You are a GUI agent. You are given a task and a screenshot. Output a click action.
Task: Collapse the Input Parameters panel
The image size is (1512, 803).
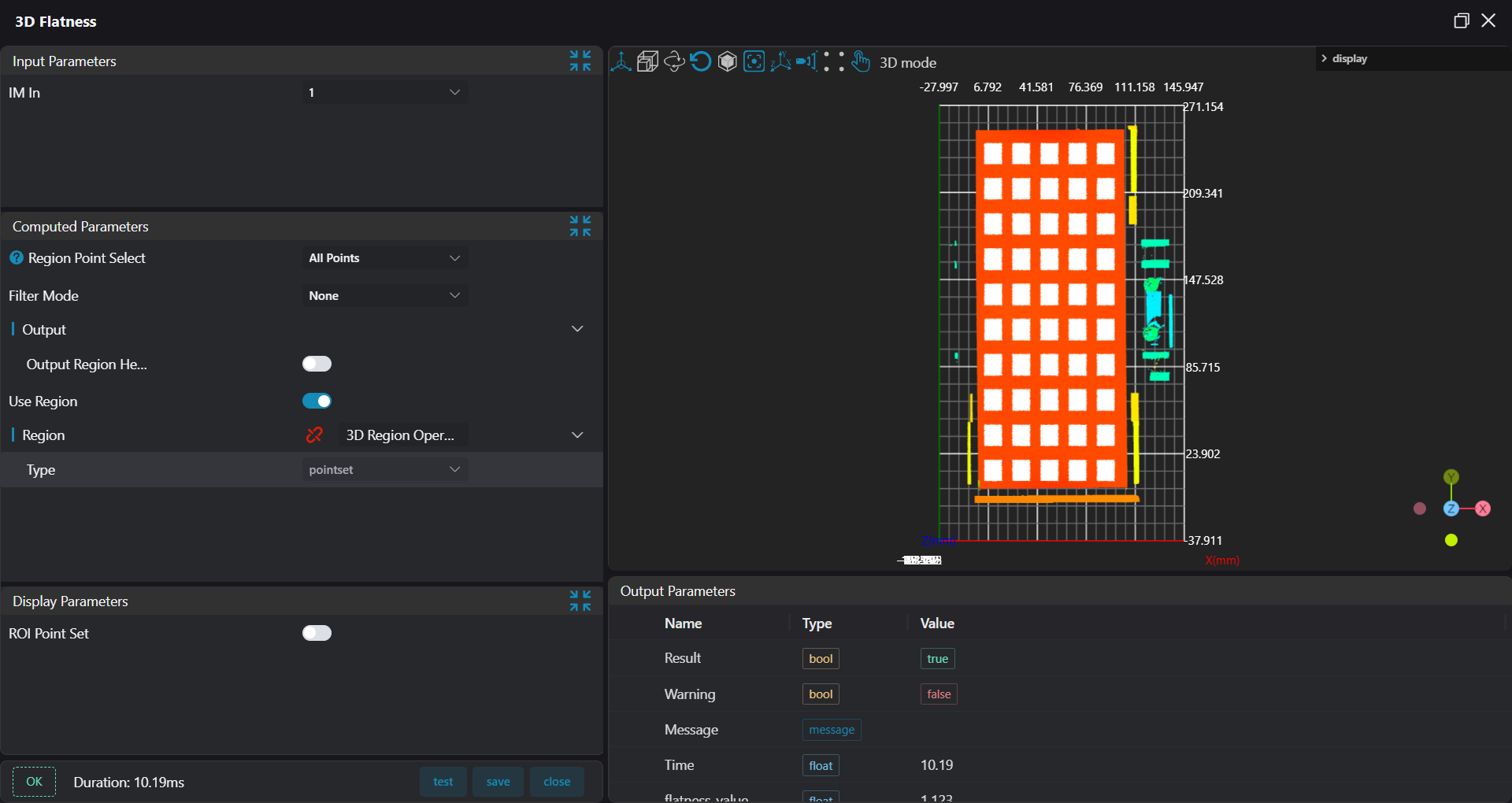(x=580, y=61)
